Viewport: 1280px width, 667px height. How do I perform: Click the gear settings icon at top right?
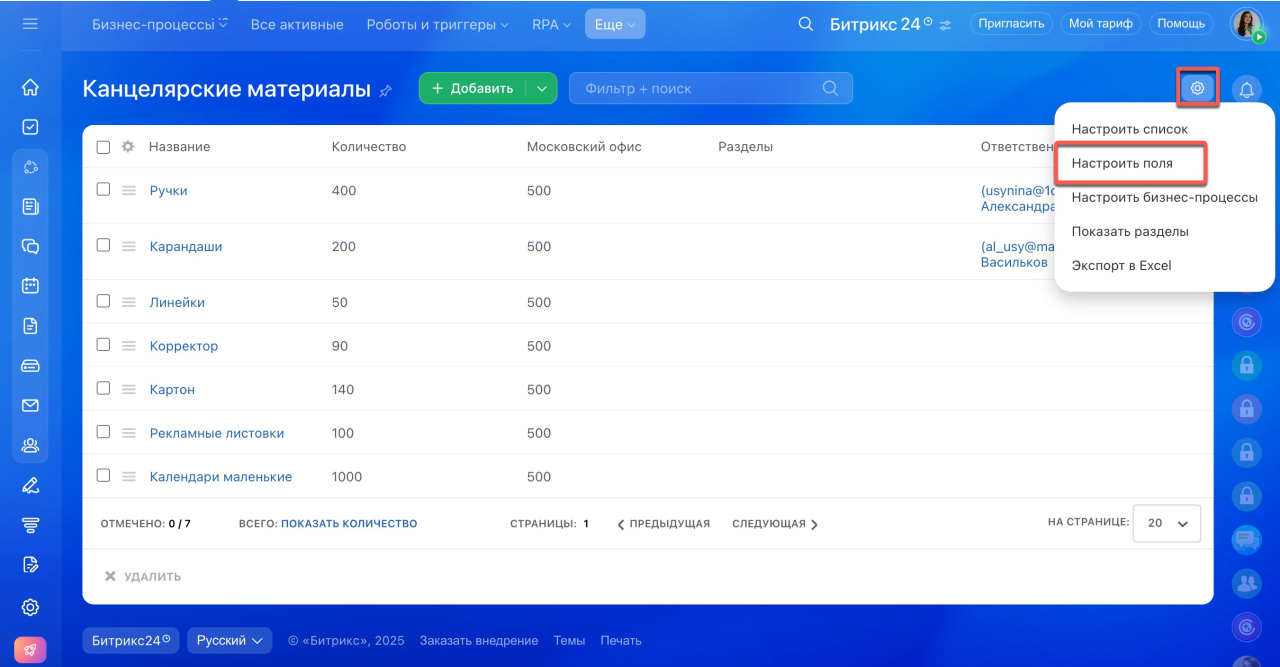pyautogui.click(x=1197, y=89)
